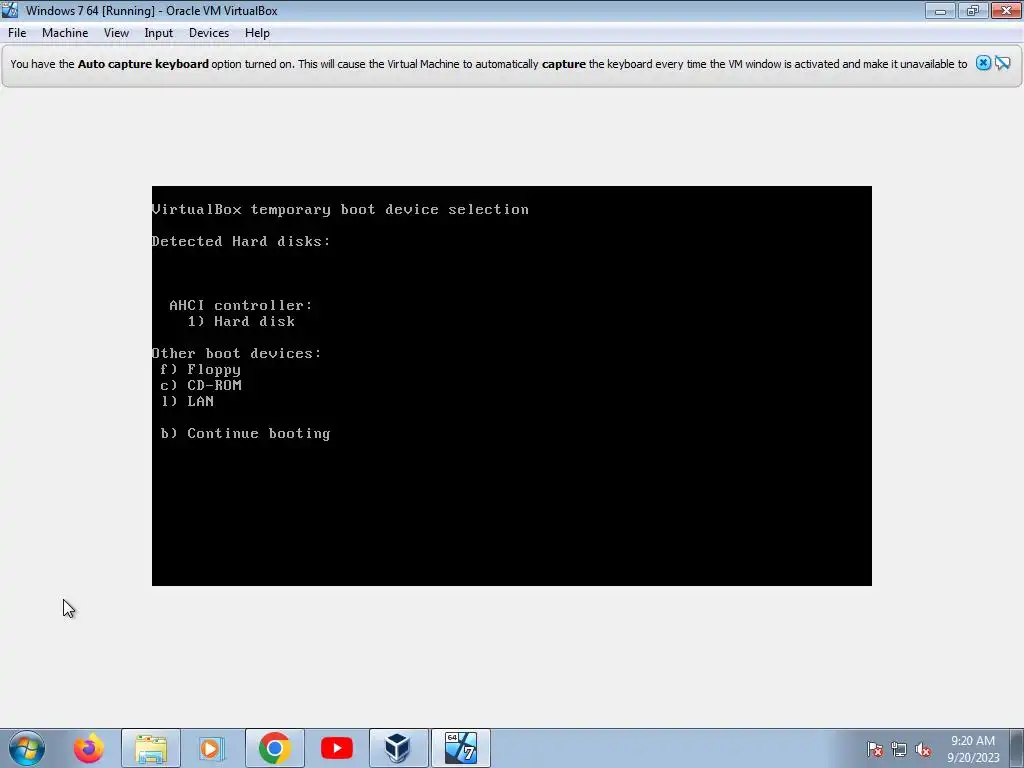Click the 'f) Floppy' boot option
Image resolution: width=1024 pixels, height=768 pixels.
tap(200, 370)
